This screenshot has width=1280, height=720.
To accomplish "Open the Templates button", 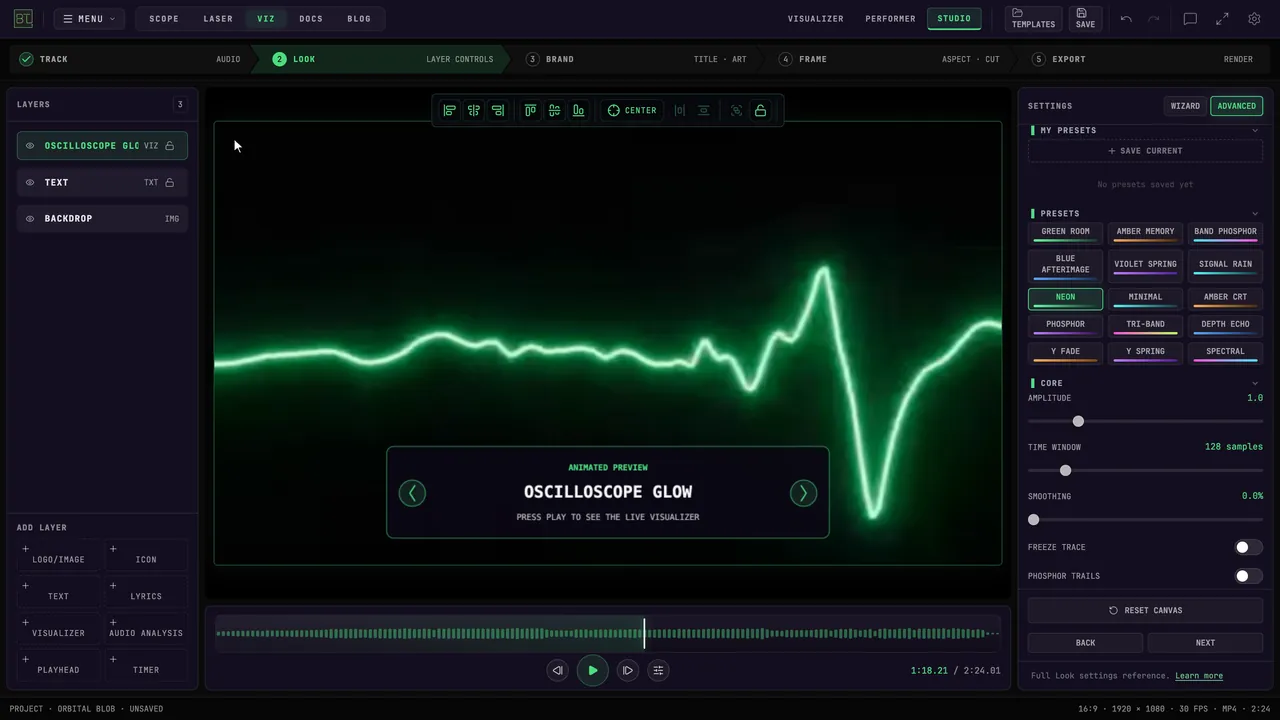I will [x=1033, y=19].
